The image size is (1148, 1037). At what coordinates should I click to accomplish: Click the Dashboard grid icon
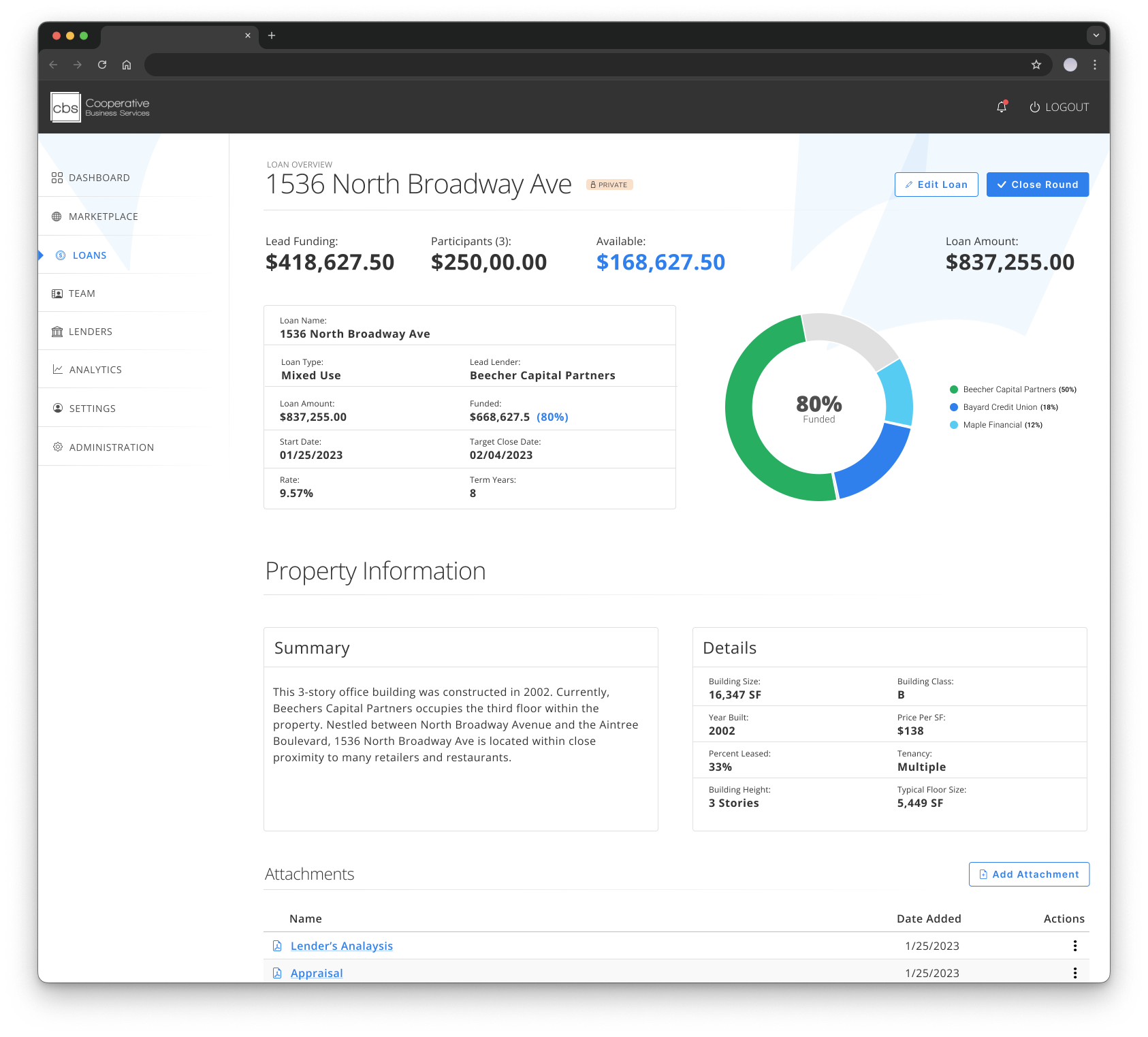57,178
